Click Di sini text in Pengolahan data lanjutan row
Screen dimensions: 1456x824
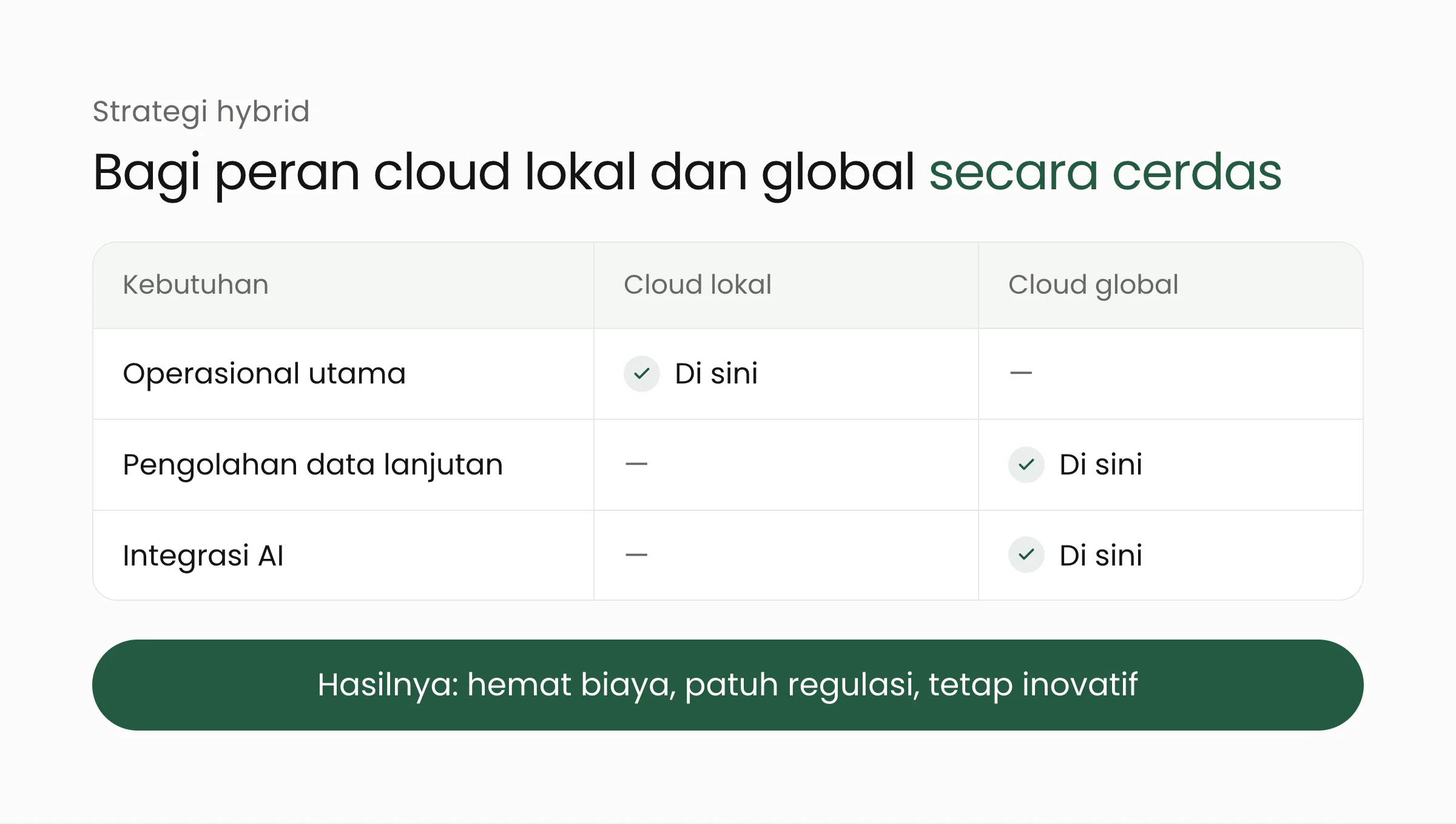coord(1101,465)
